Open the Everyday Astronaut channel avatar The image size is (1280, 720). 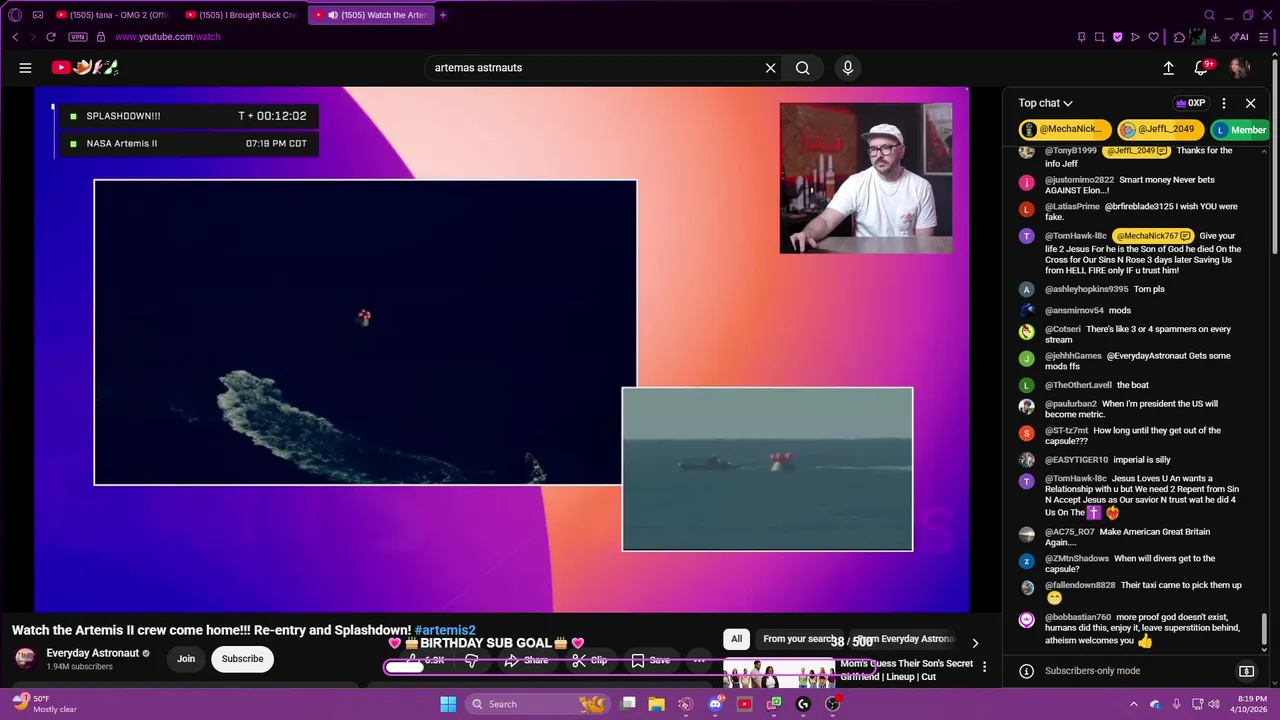pos(25,658)
